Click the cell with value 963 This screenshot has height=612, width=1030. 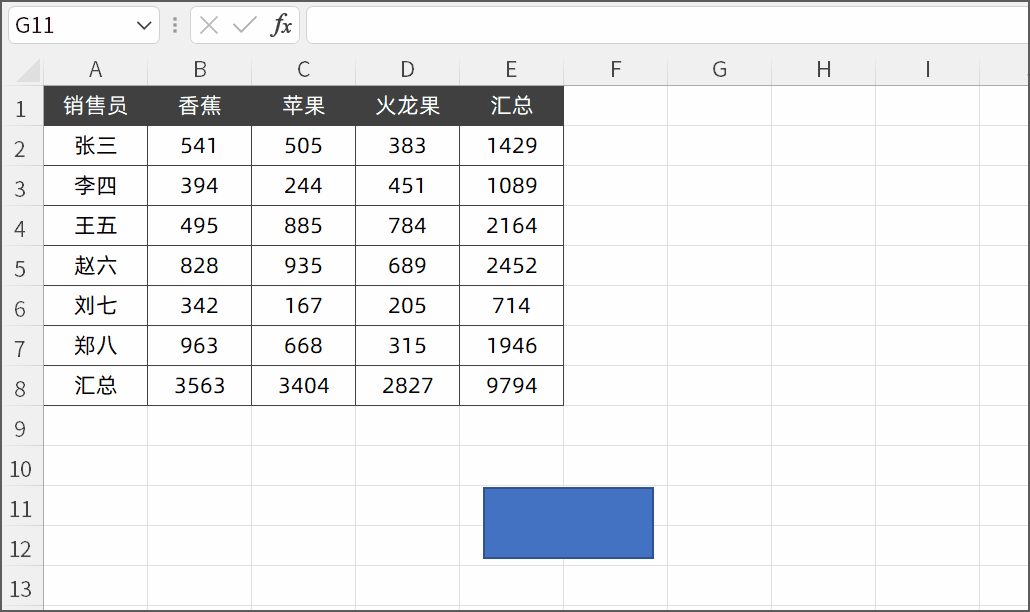tap(199, 346)
